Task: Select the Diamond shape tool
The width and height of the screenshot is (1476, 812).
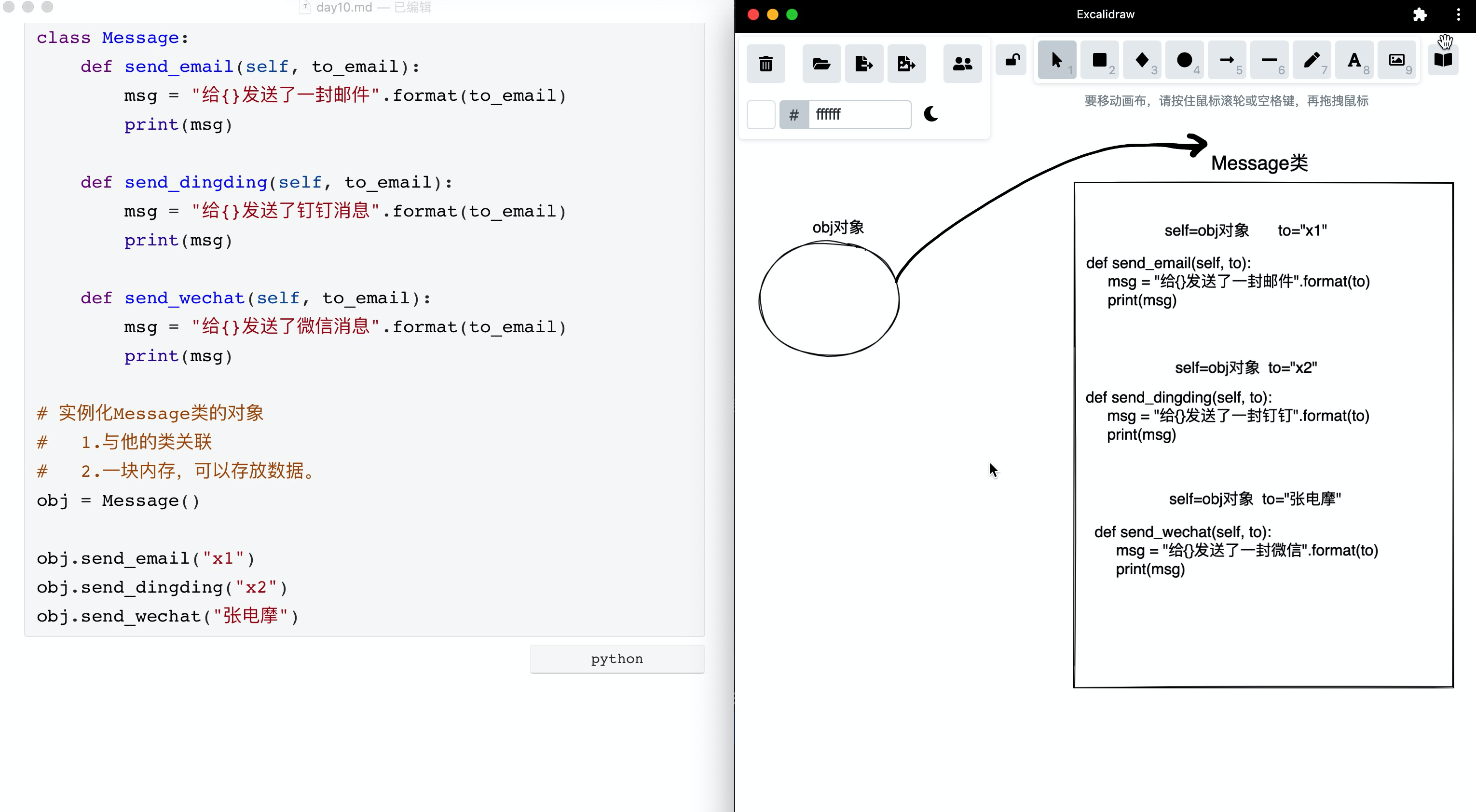Action: tap(1142, 60)
